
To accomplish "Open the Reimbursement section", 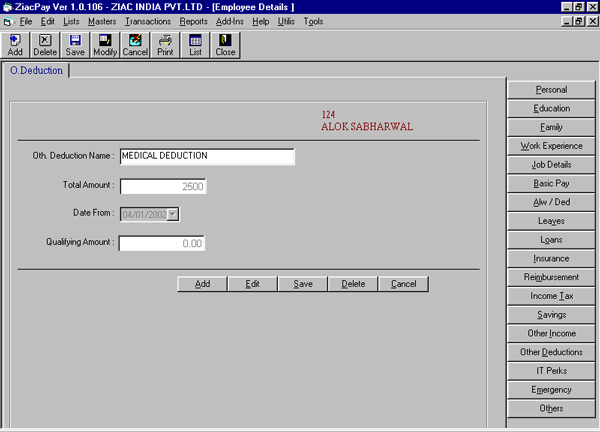I will [x=551, y=277].
